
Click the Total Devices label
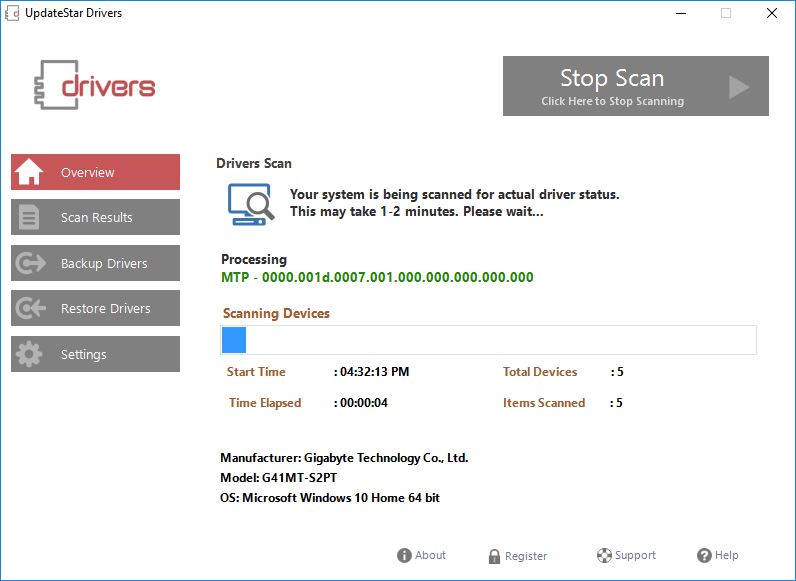540,372
